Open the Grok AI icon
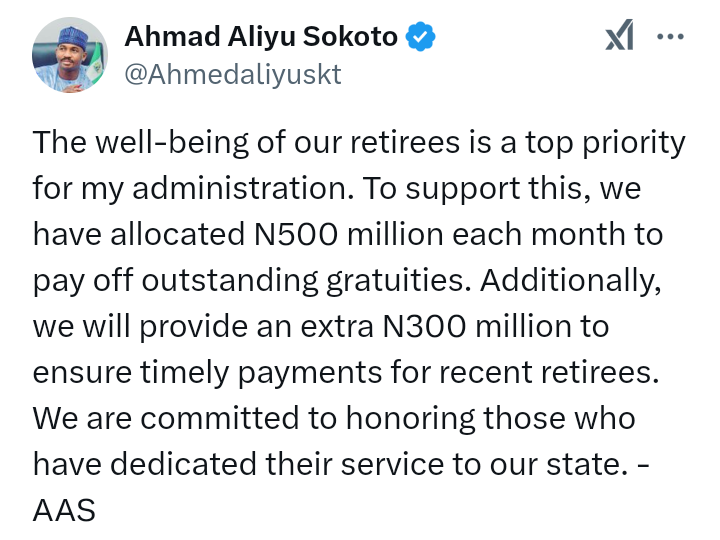The height and width of the screenshot is (540, 720). pyautogui.click(x=620, y=38)
